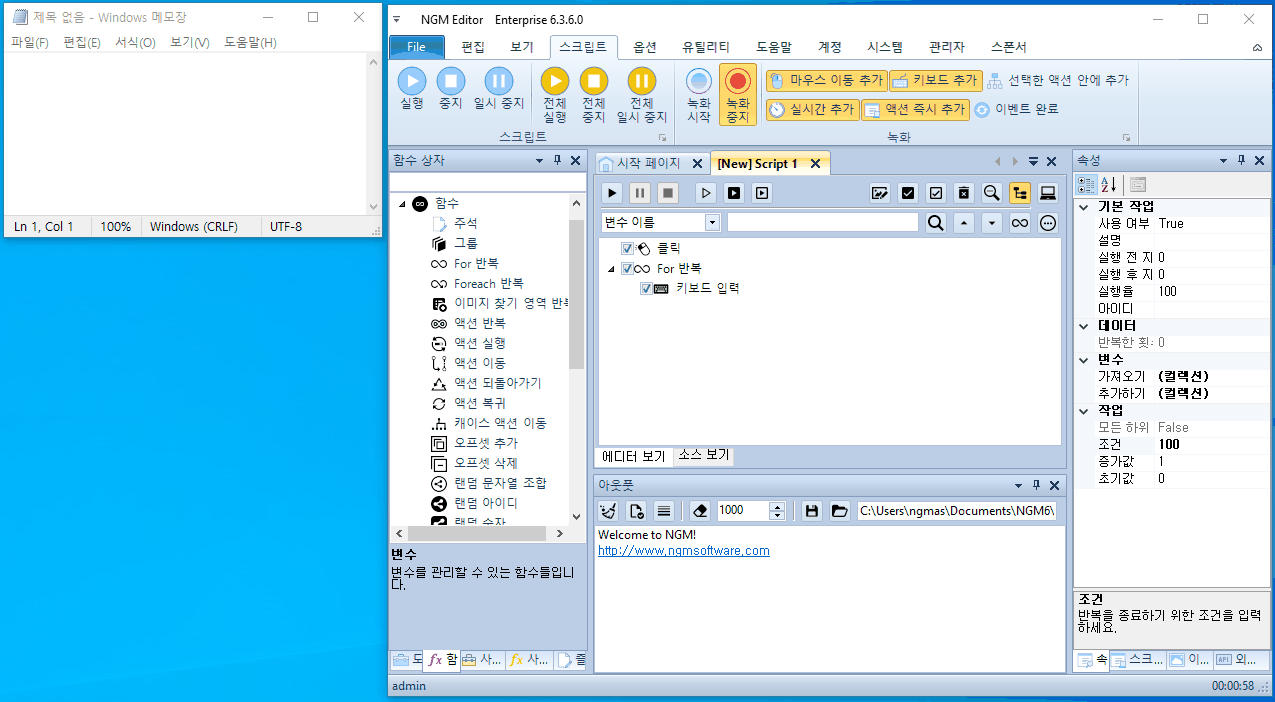The height and width of the screenshot is (702, 1275).
Task: Uncheck the 키보드 입력 action checkbox
Action: click(x=646, y=288)
